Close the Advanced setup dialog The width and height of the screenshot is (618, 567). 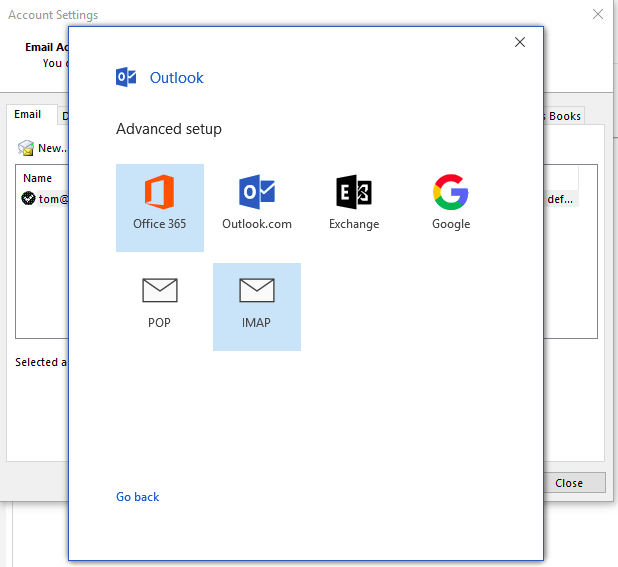pyautogui.click(x=520, y=42)
